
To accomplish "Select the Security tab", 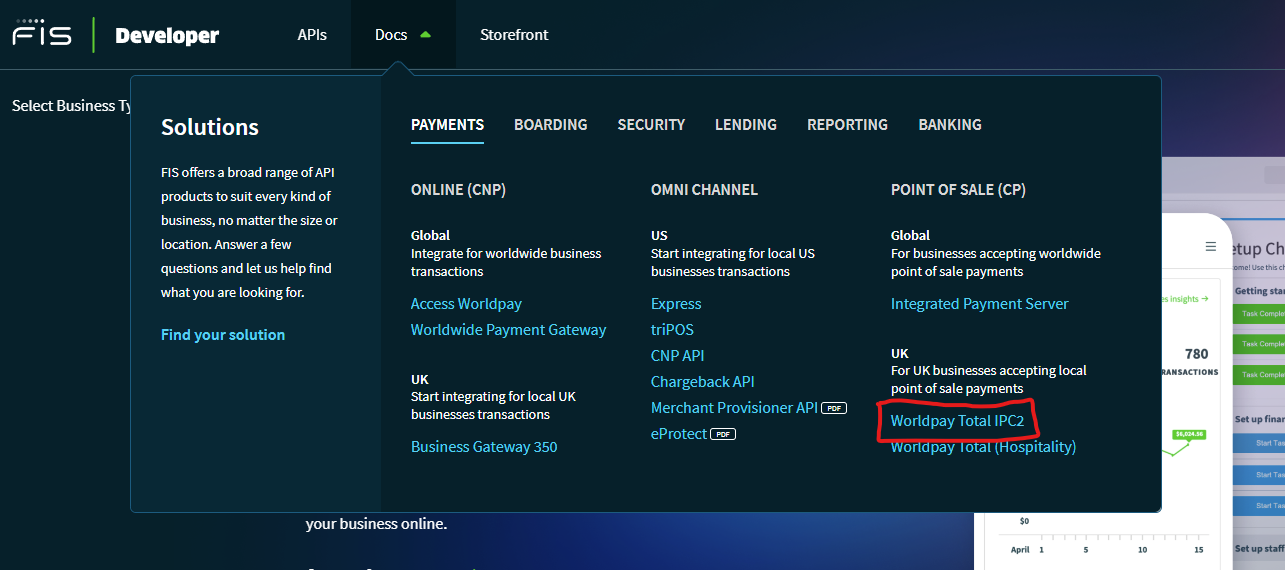I will tap(651, 125).
